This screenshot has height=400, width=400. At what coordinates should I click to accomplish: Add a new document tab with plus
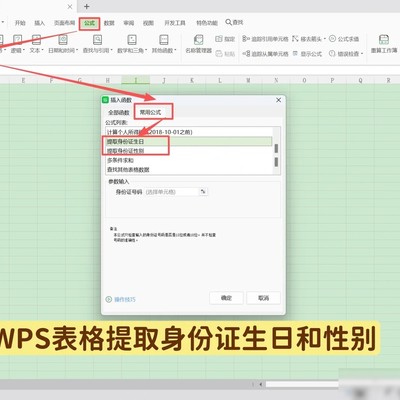(86, 6)
